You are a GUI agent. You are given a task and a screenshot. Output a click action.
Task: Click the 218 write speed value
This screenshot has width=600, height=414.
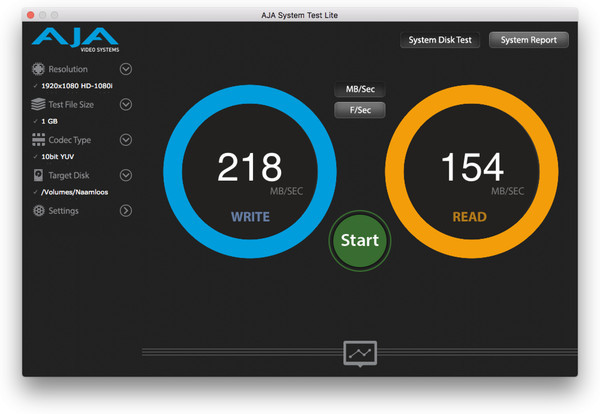pos(249,167)
